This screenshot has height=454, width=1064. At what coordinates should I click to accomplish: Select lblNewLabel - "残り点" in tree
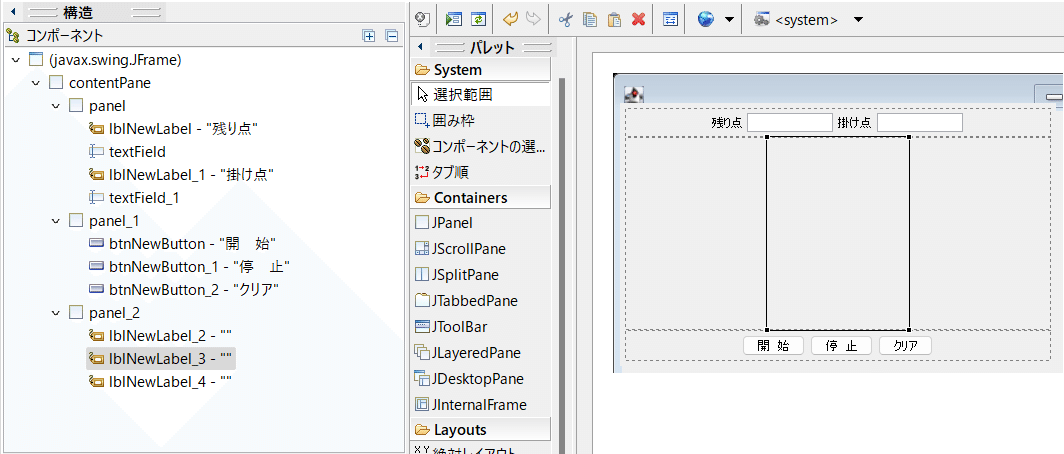174,129
